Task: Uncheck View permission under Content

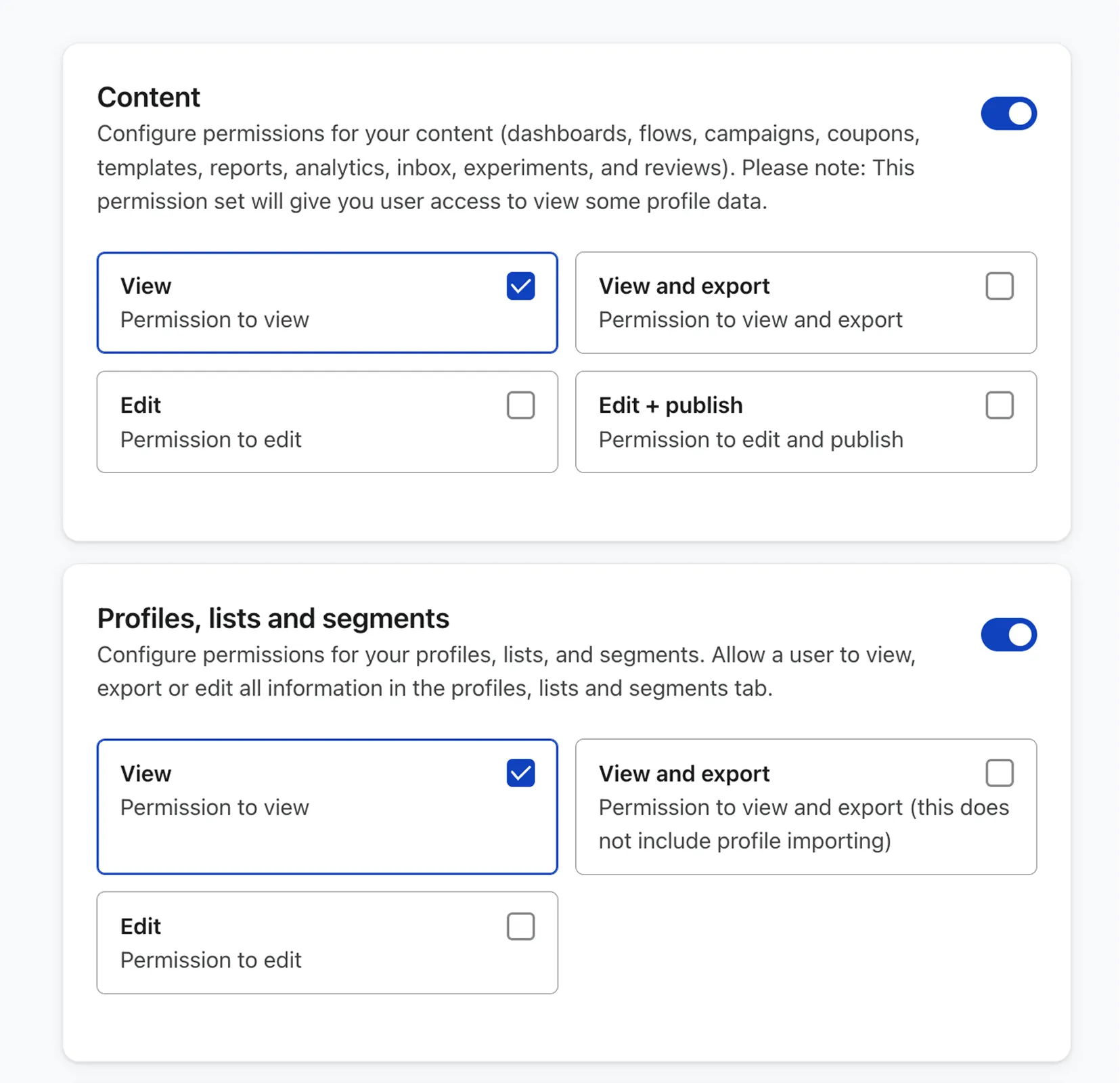Action: [x=520, y=286]
